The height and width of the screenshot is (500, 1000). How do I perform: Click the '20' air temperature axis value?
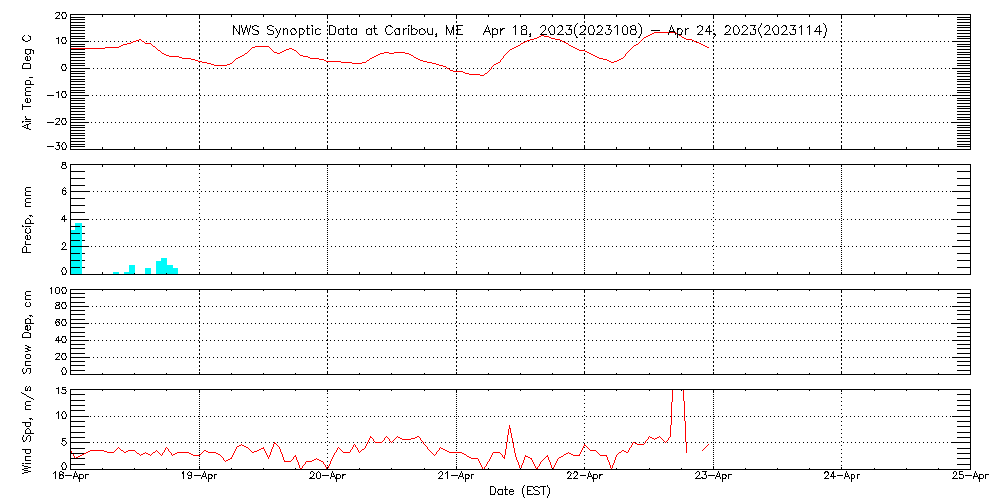pyautogui.click(x=61, y=15)
